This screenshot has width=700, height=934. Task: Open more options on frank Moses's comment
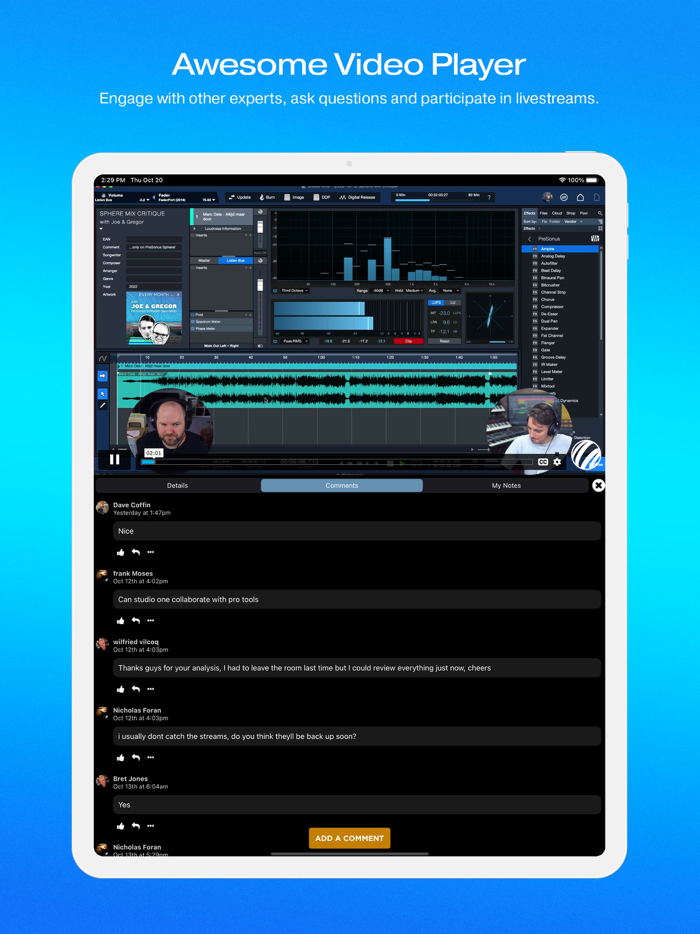point(151,621)
